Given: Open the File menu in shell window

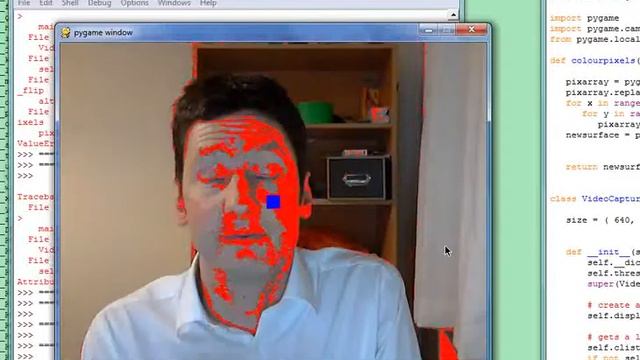Looking at the screenshot, I should click(24, 3).
